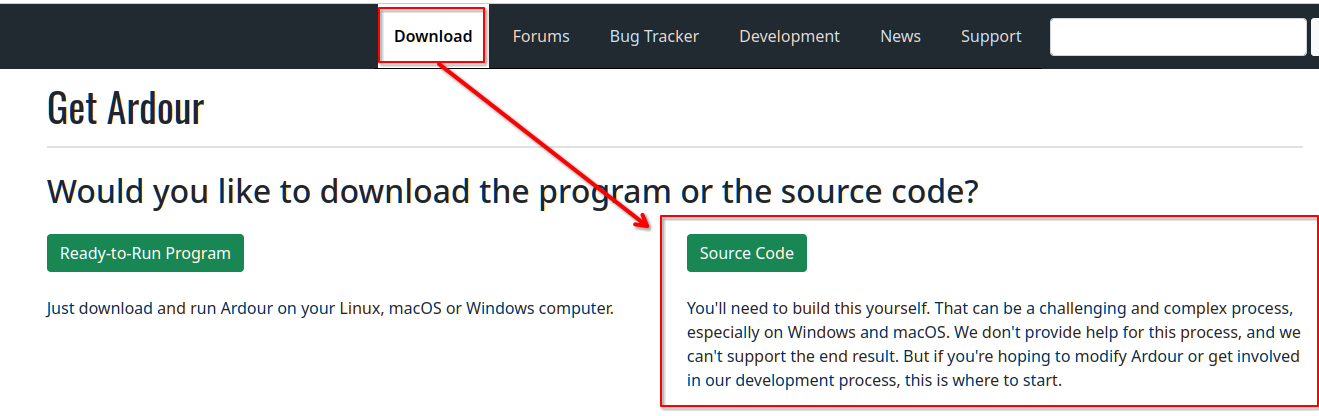1319x416 pixels.
Task: Focus the search field in the navbar
Action: (x=1178, y=36)
